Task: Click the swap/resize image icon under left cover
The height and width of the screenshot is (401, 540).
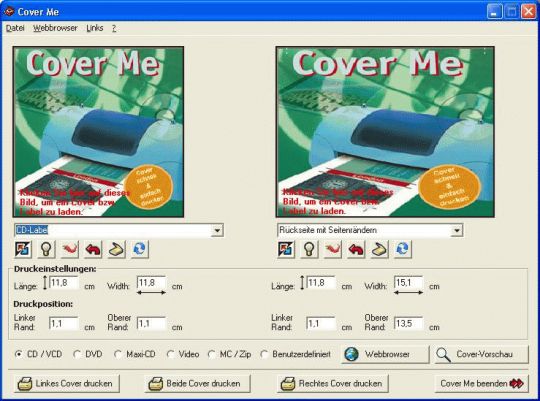Action: (23, 249)
